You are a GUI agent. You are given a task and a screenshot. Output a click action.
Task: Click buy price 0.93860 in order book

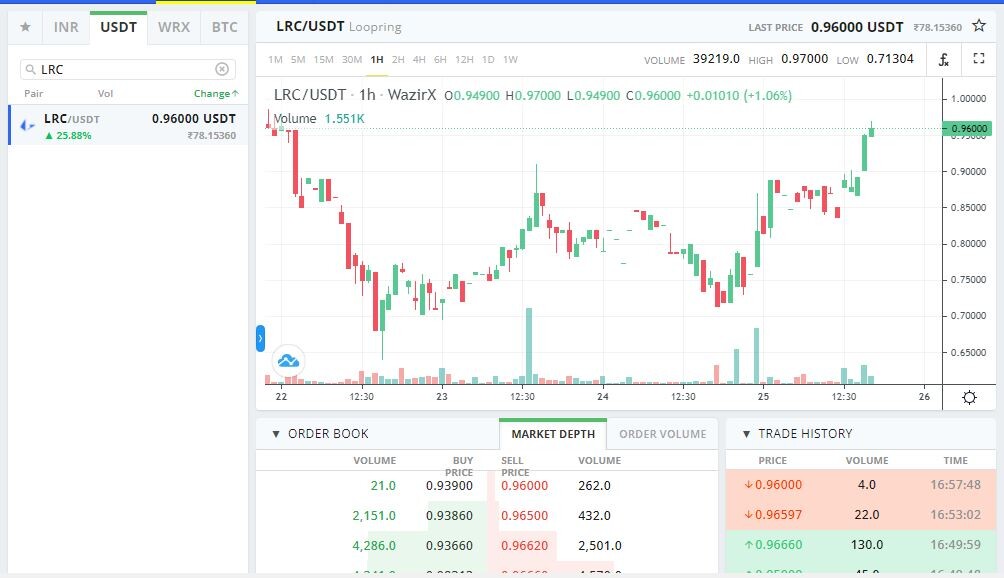coord(449,516)
